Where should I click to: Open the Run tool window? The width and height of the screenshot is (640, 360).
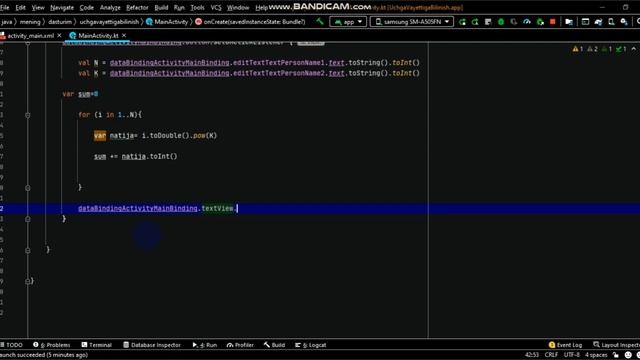[204, 345]
